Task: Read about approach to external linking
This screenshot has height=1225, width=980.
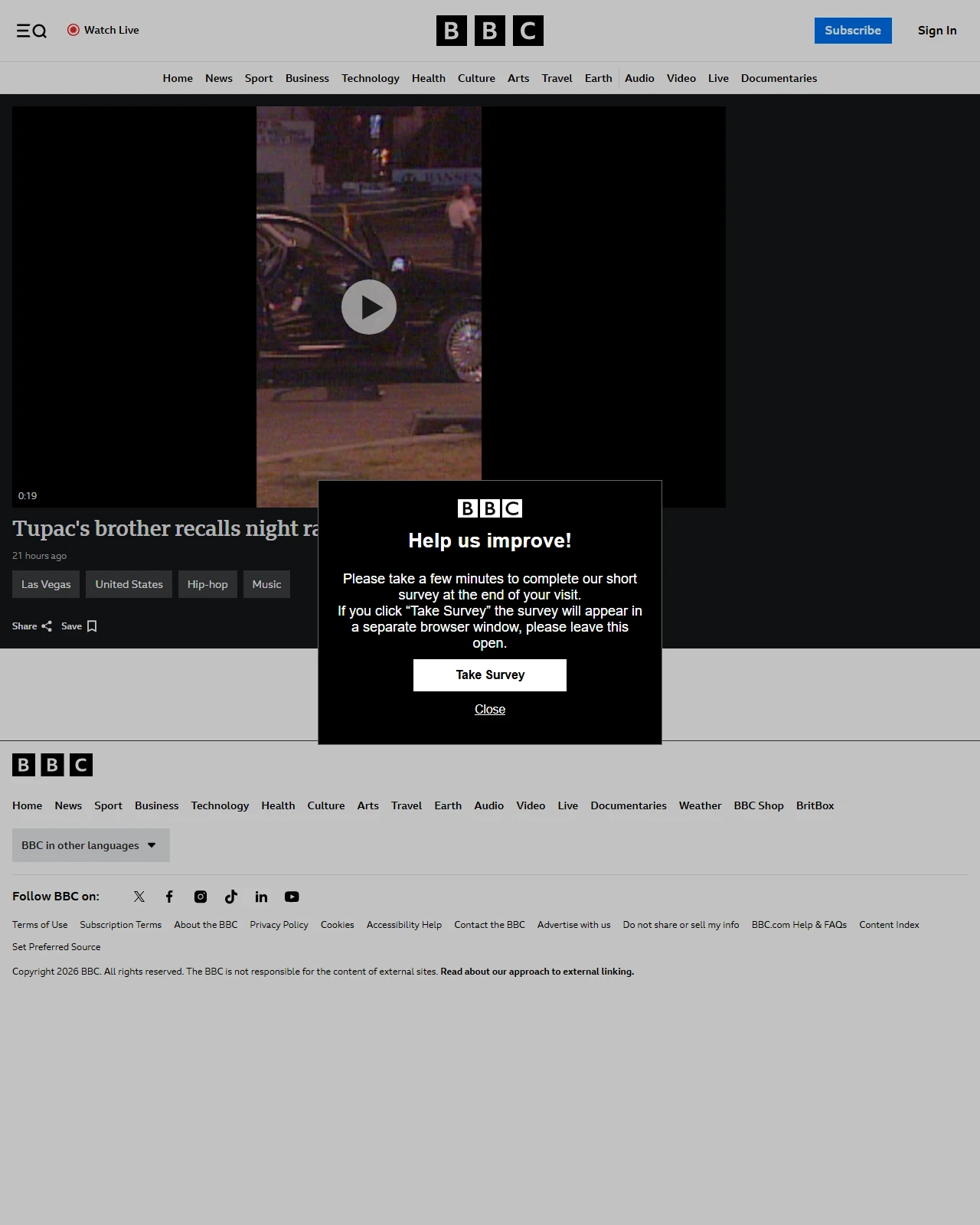Action: point(537,972)
